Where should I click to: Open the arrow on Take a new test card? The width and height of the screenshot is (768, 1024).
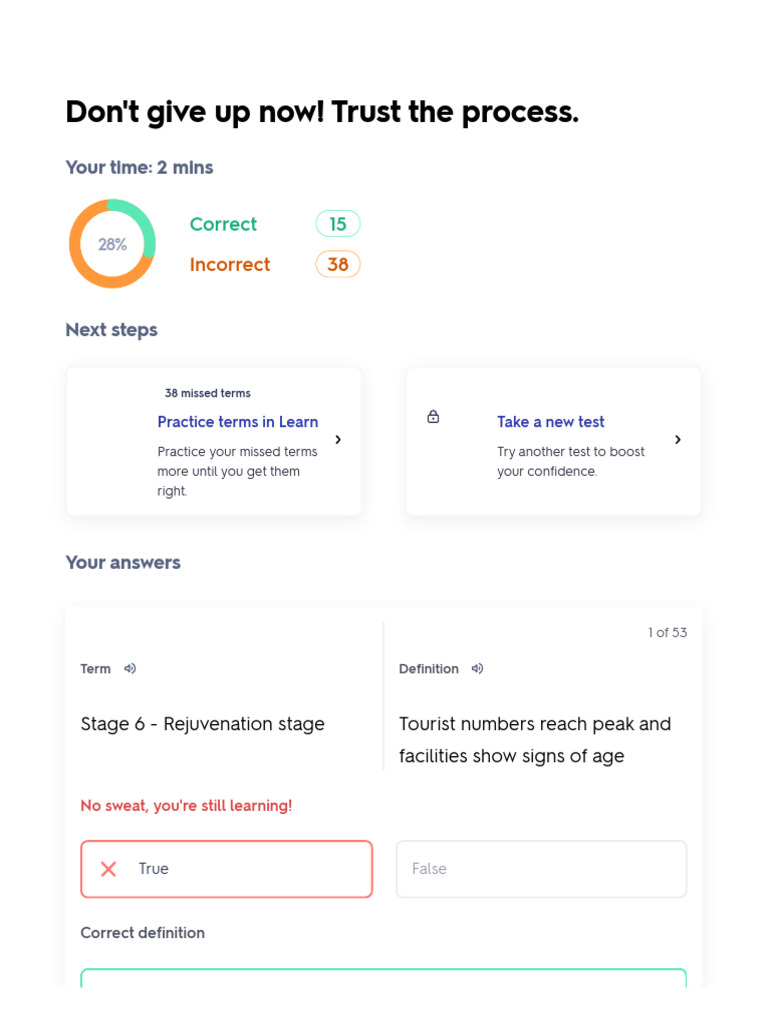click(x=678, y=440)
